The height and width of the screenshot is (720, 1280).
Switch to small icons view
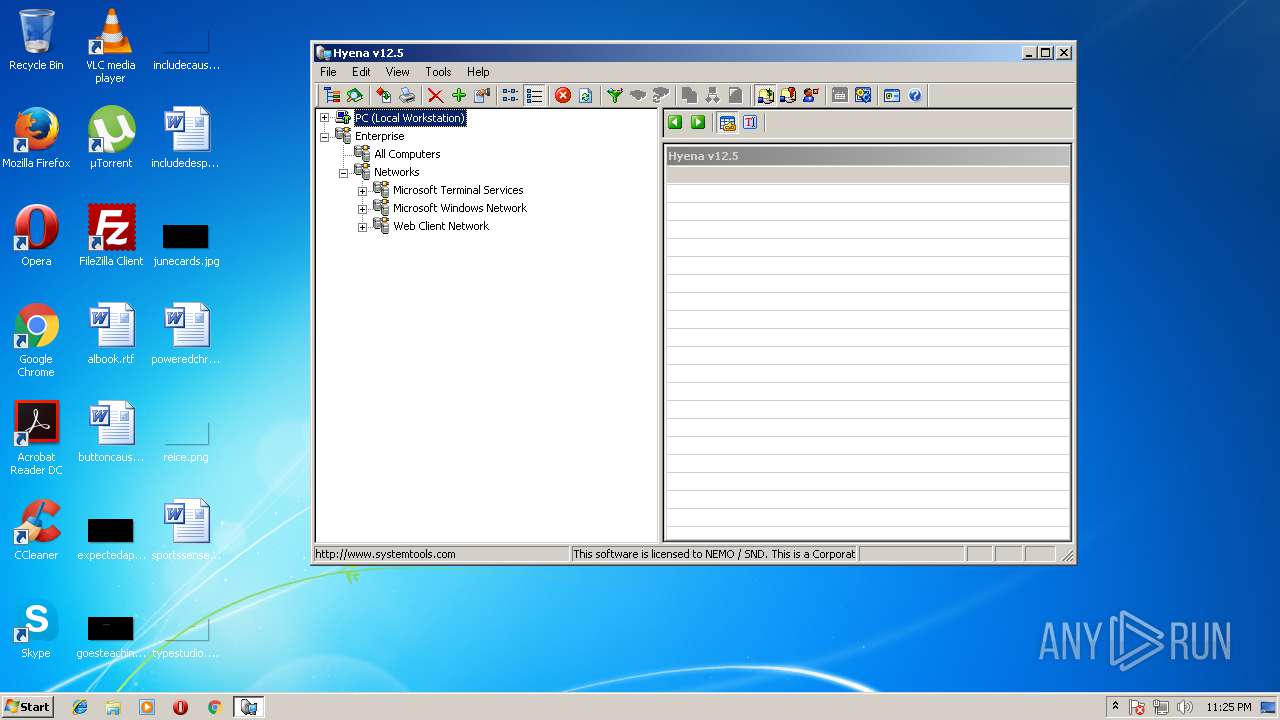[x=510, y=95]
